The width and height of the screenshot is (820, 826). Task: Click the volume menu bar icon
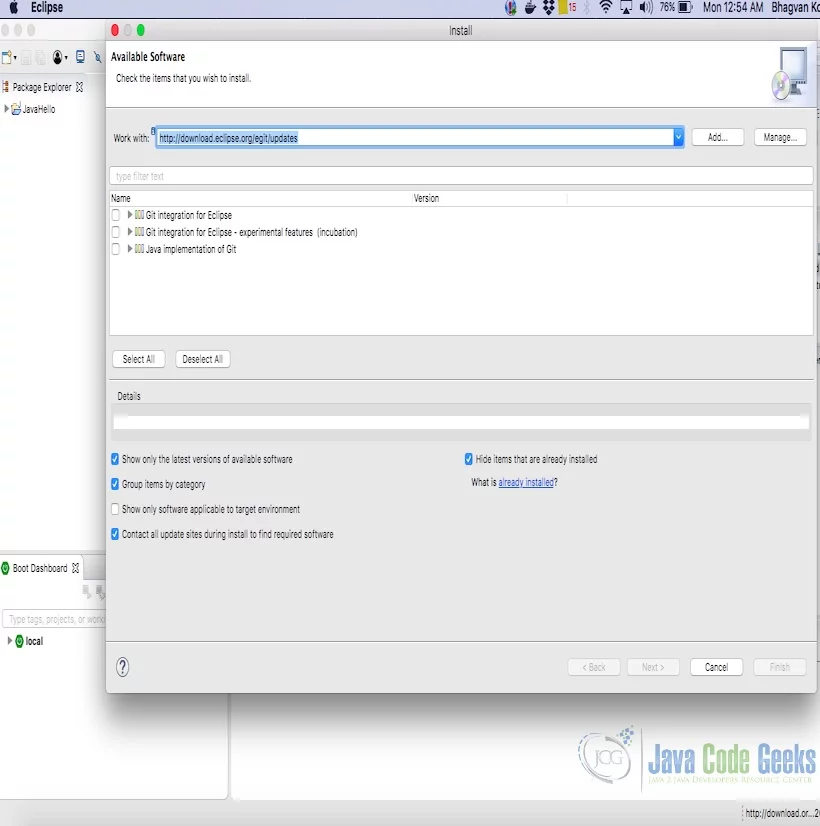pyautogui.click(x=646, y=7)
